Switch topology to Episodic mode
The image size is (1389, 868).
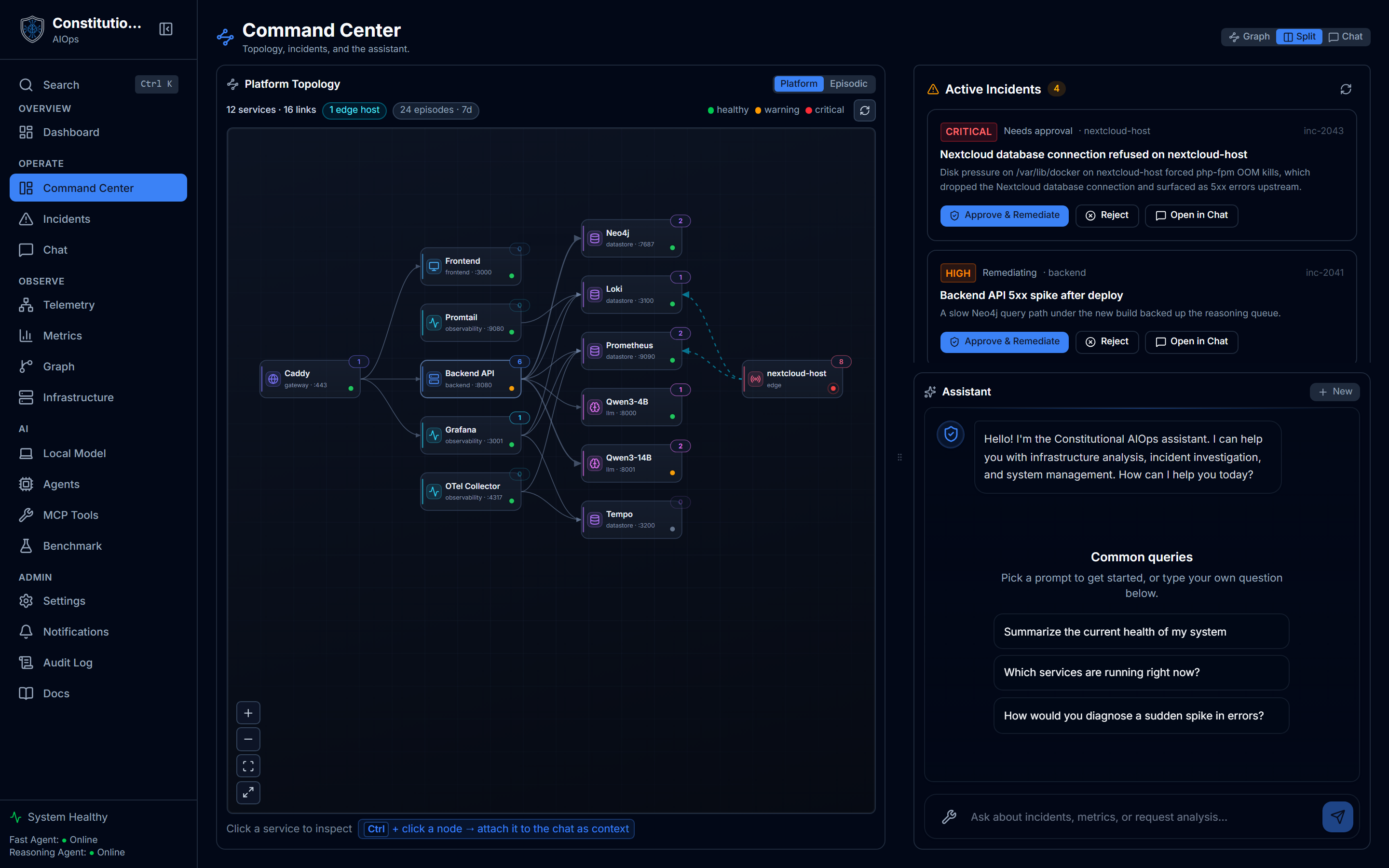[x=848, y=84]
